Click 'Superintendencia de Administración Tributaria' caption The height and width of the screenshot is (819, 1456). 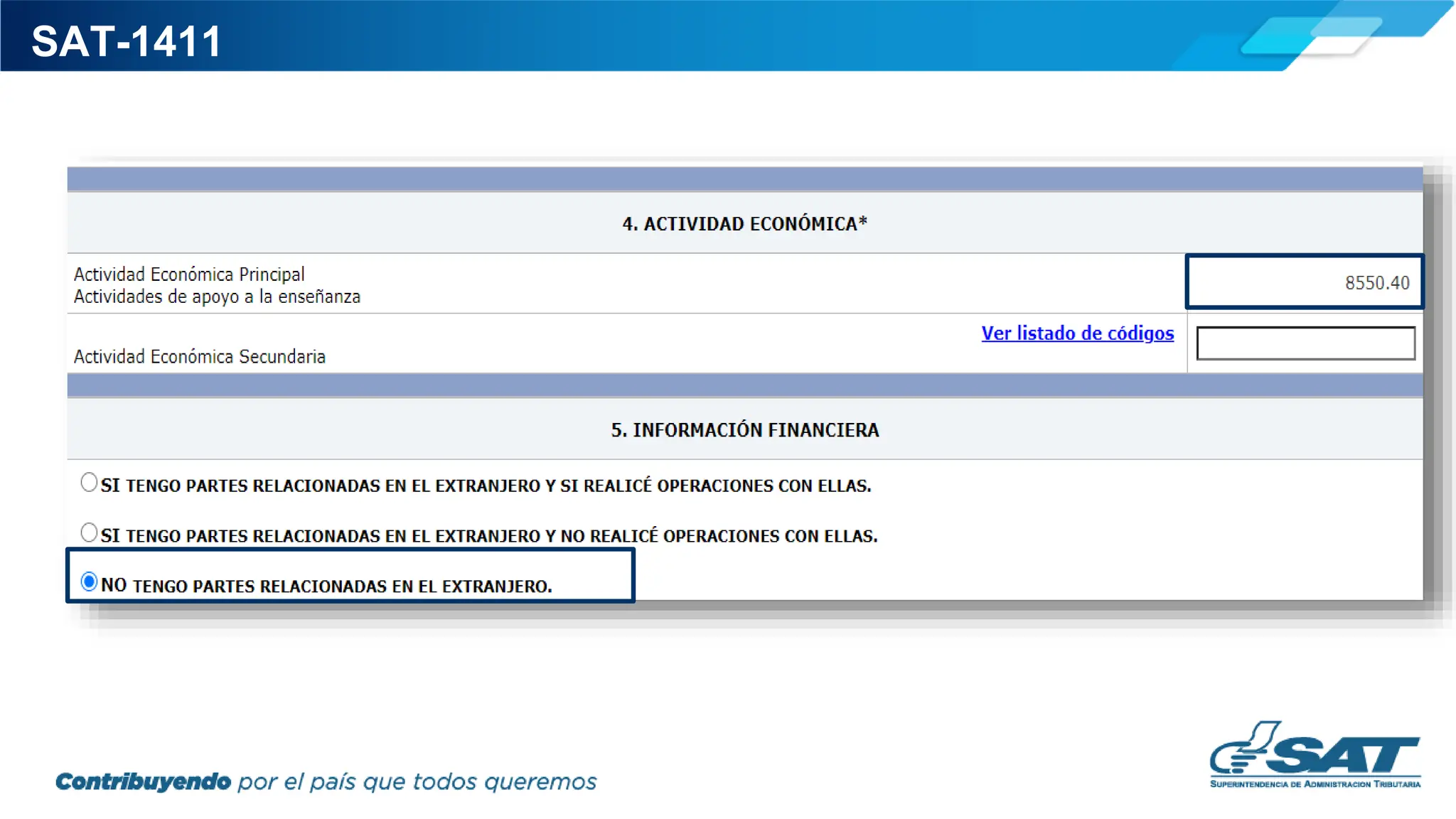[x=1315, y=784]
